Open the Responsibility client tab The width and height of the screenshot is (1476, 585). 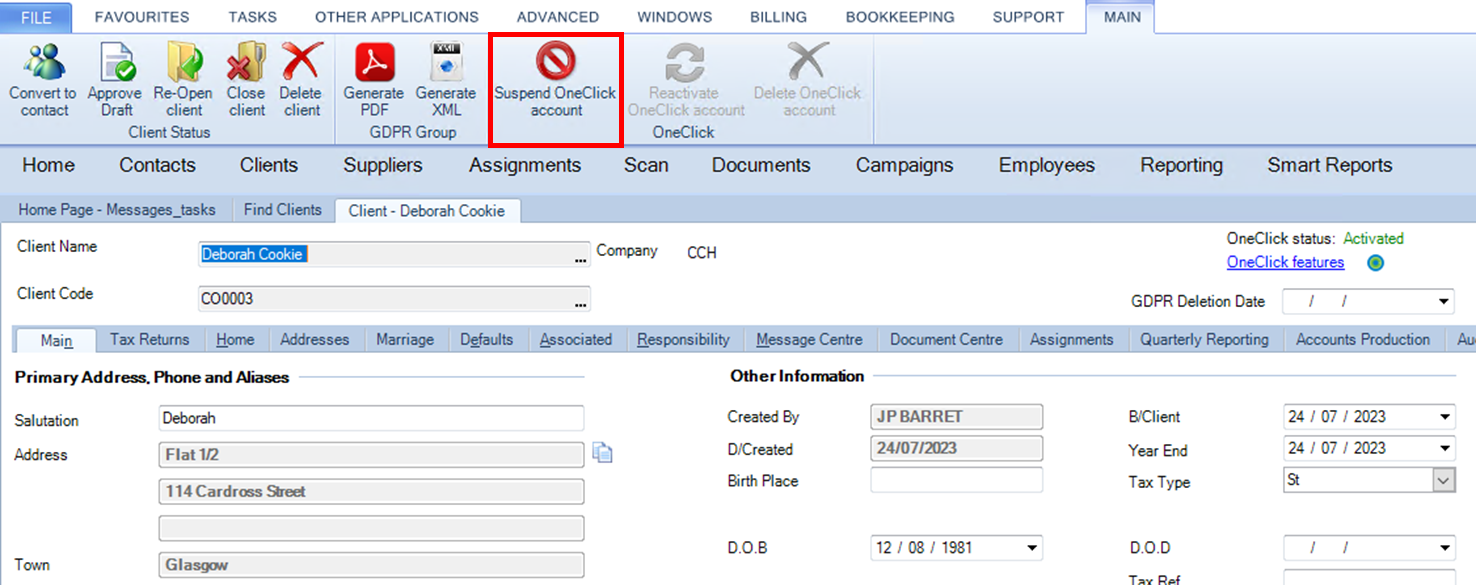click(x=684, y=340)
